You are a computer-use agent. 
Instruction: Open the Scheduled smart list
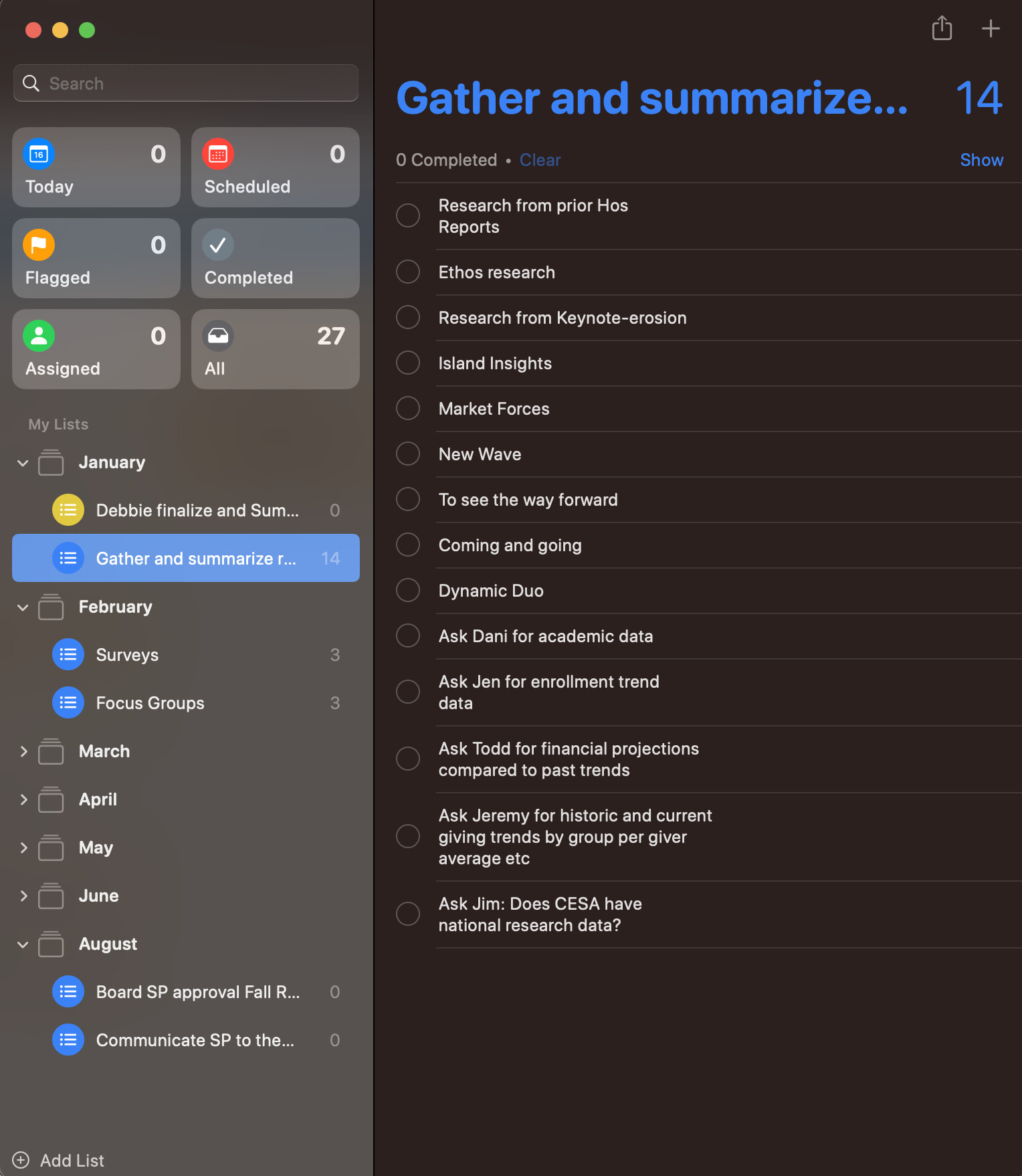pos(275,167)
